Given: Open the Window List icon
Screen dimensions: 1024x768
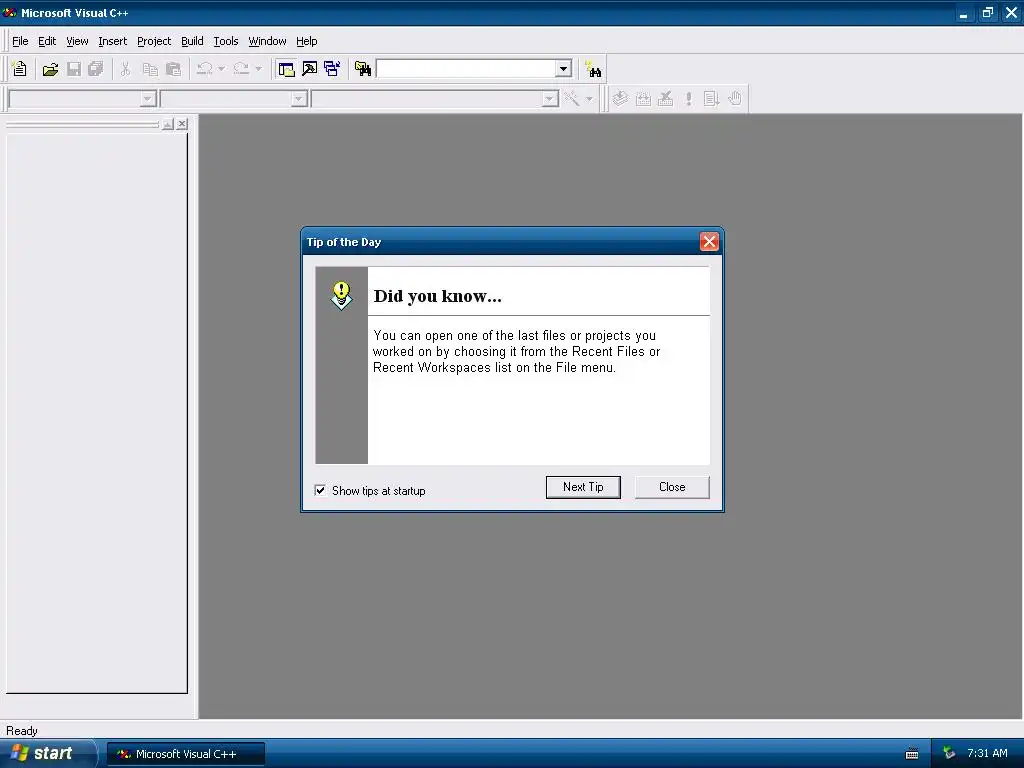Looking at the screenshot, I should tap(332, 69).
